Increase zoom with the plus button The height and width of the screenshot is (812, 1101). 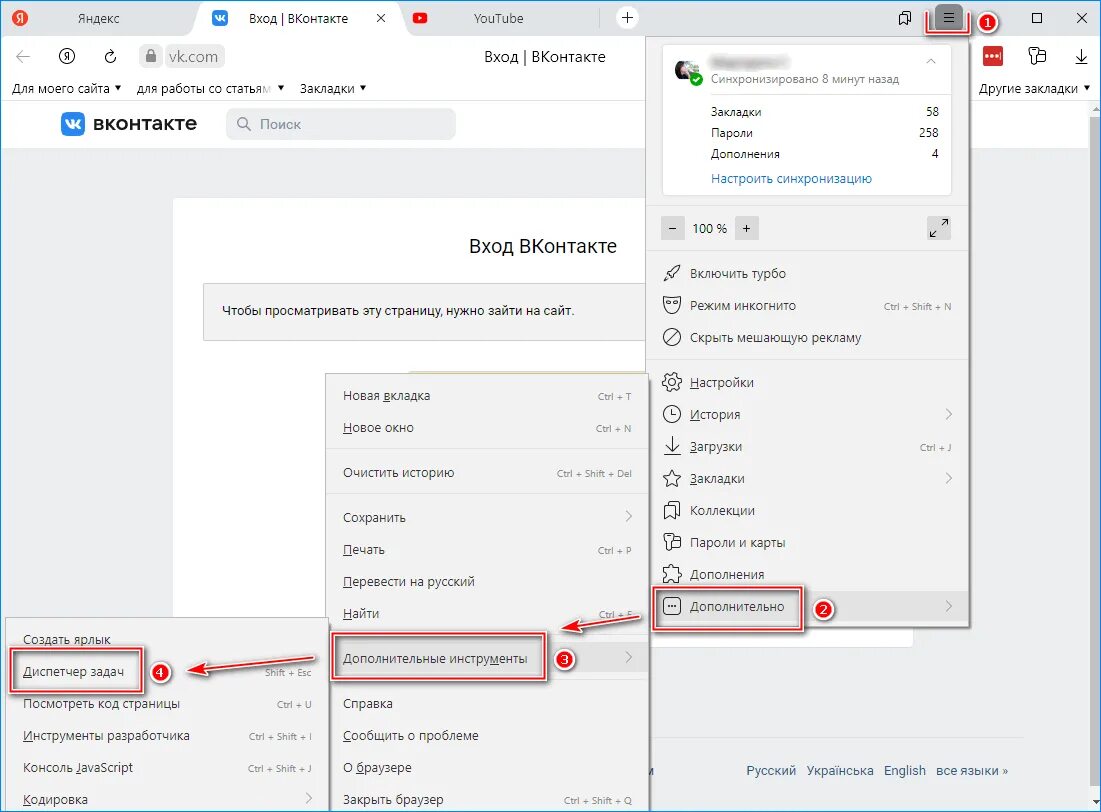tap(746, 228)
